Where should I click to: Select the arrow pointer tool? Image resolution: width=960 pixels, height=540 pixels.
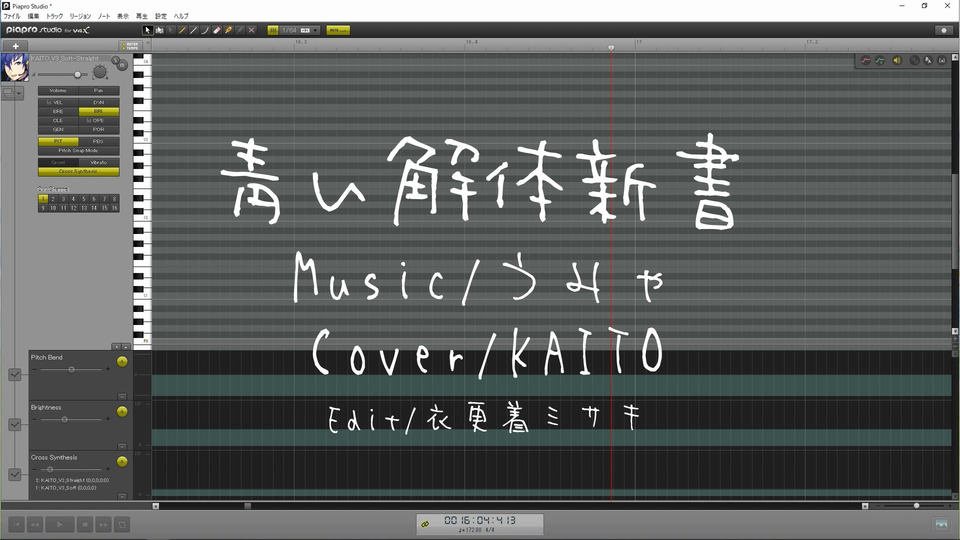[147, 30]
